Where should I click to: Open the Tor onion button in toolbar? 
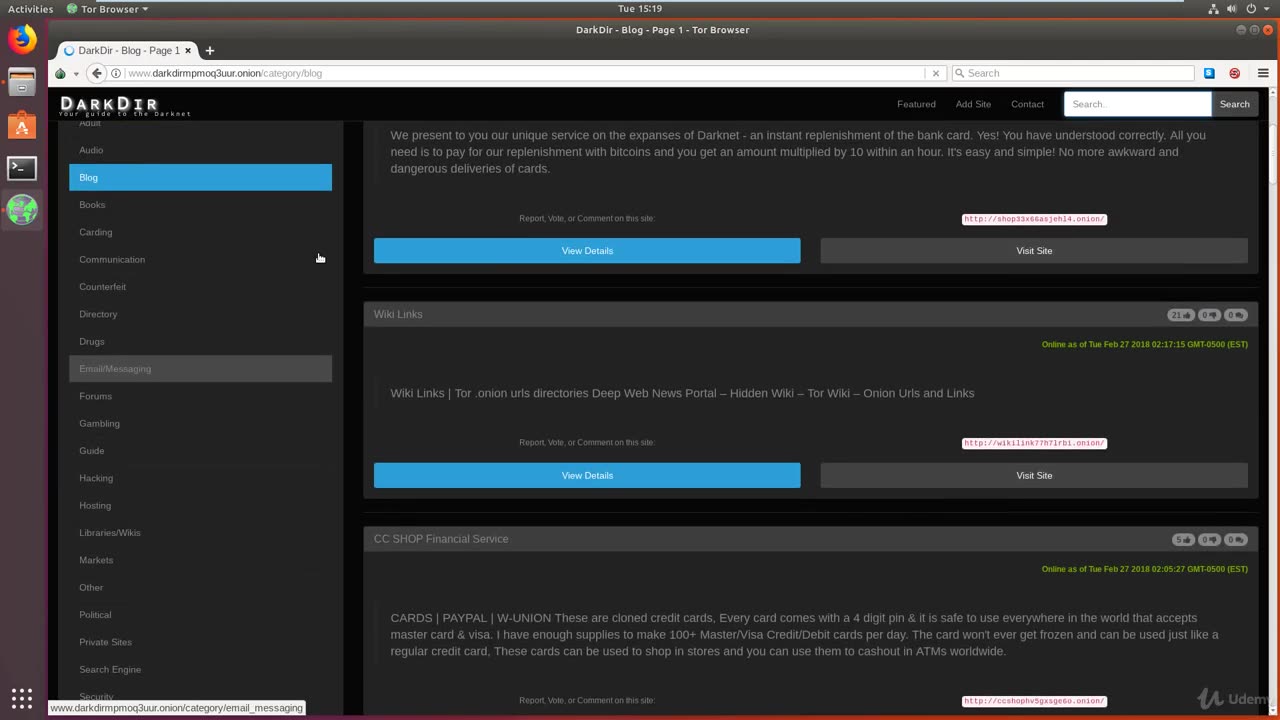[x=61, y=73]
